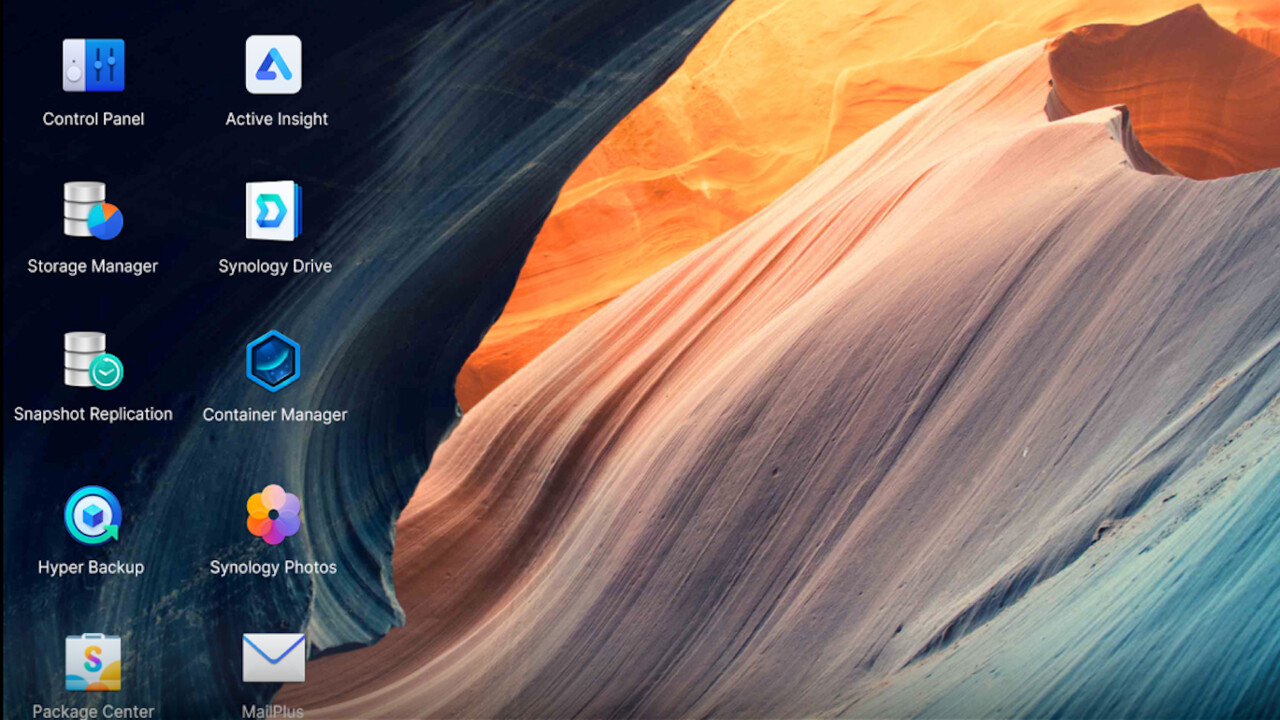Image resolution: width=1280 pixels, height=720 pixels.
Task: Open the MailPlus envelope icon
Action: point(274,658)
